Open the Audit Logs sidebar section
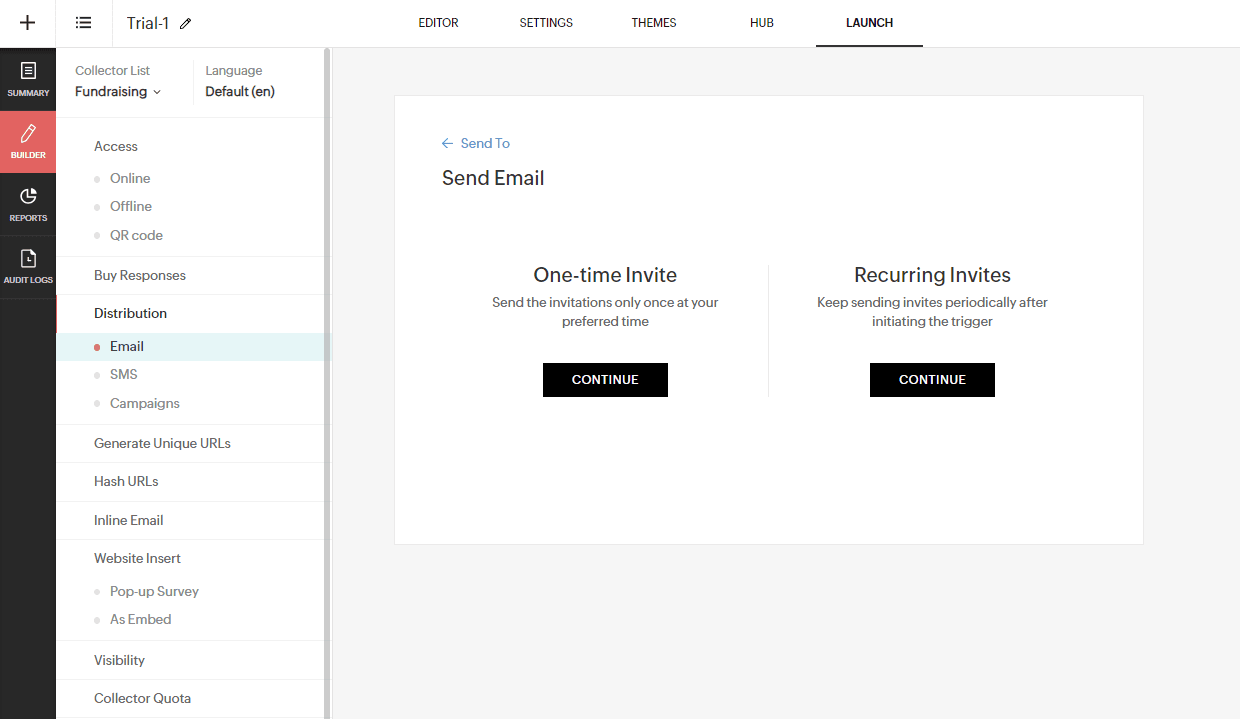Viewport: 1240px width, 719px height. click(28, 267)
